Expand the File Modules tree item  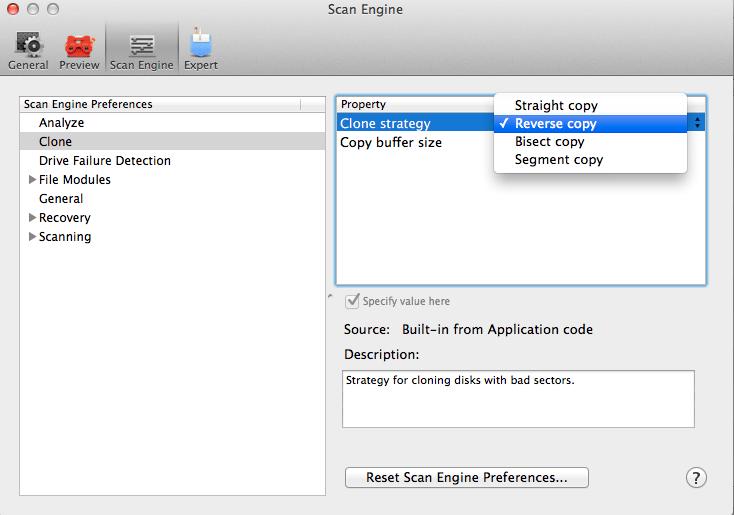tap(33, 180)
